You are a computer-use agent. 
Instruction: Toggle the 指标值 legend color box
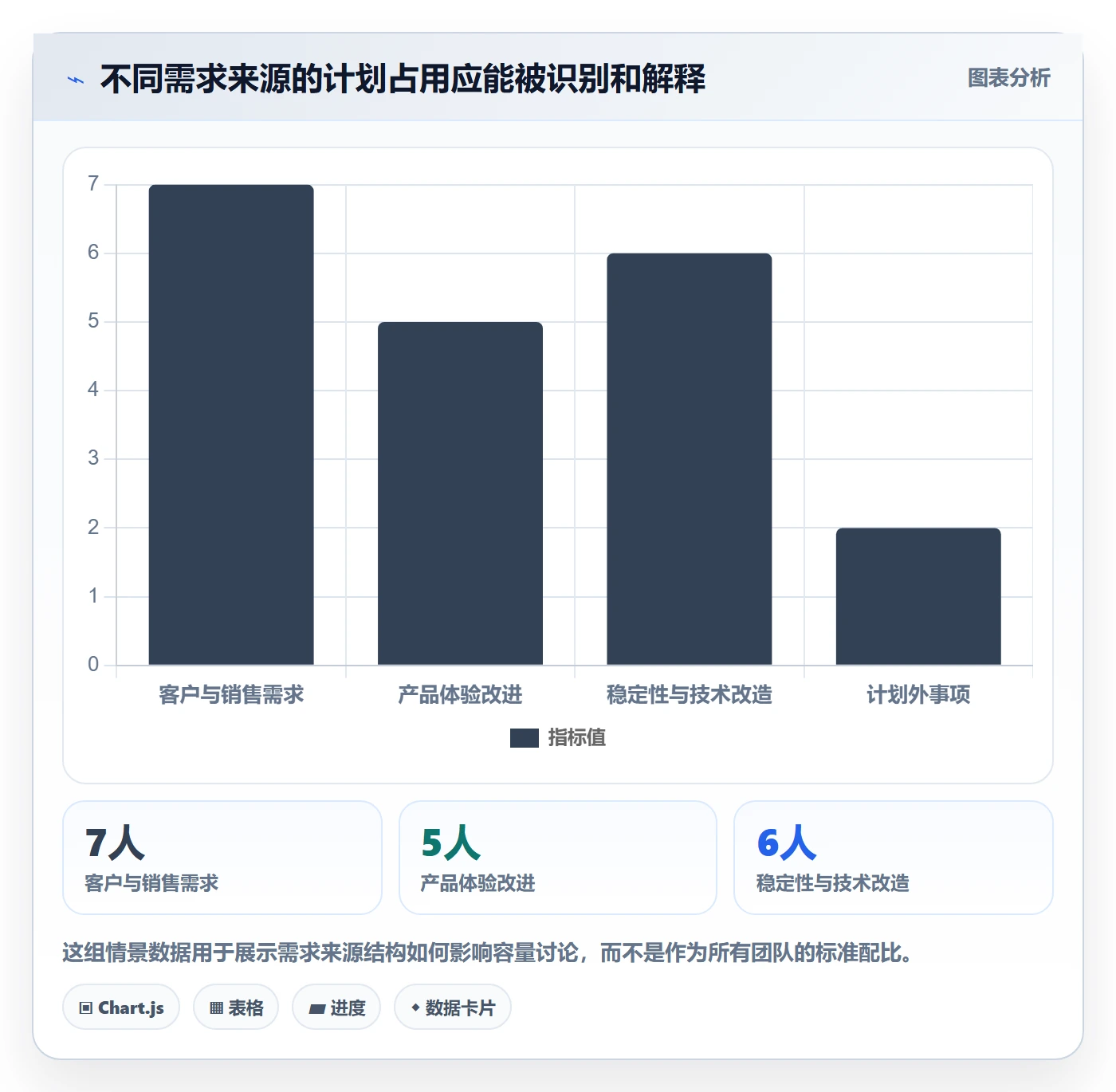point(524,738)
